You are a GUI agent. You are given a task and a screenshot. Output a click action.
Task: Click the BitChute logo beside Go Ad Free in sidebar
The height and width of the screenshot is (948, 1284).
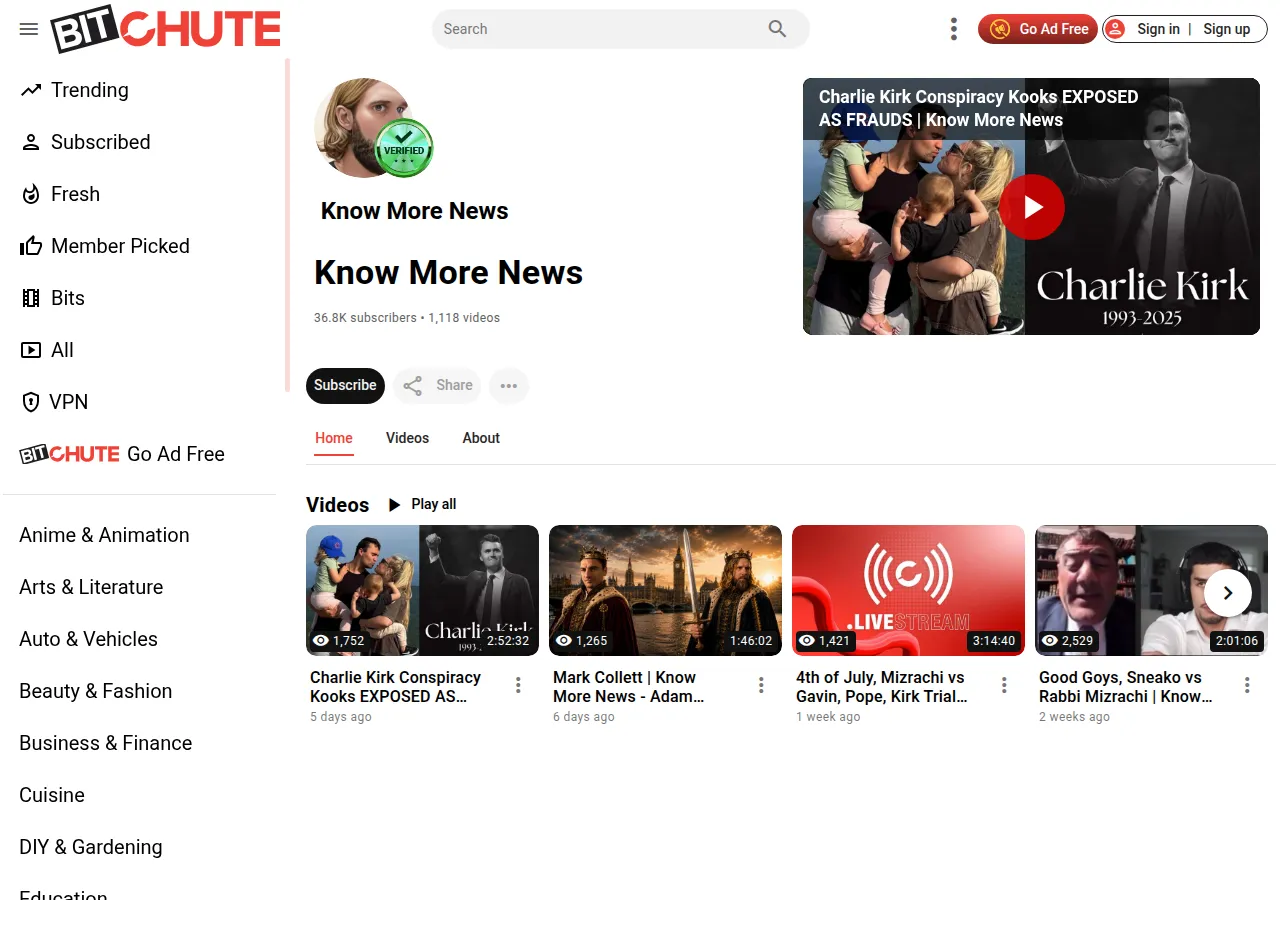point(70,454)
